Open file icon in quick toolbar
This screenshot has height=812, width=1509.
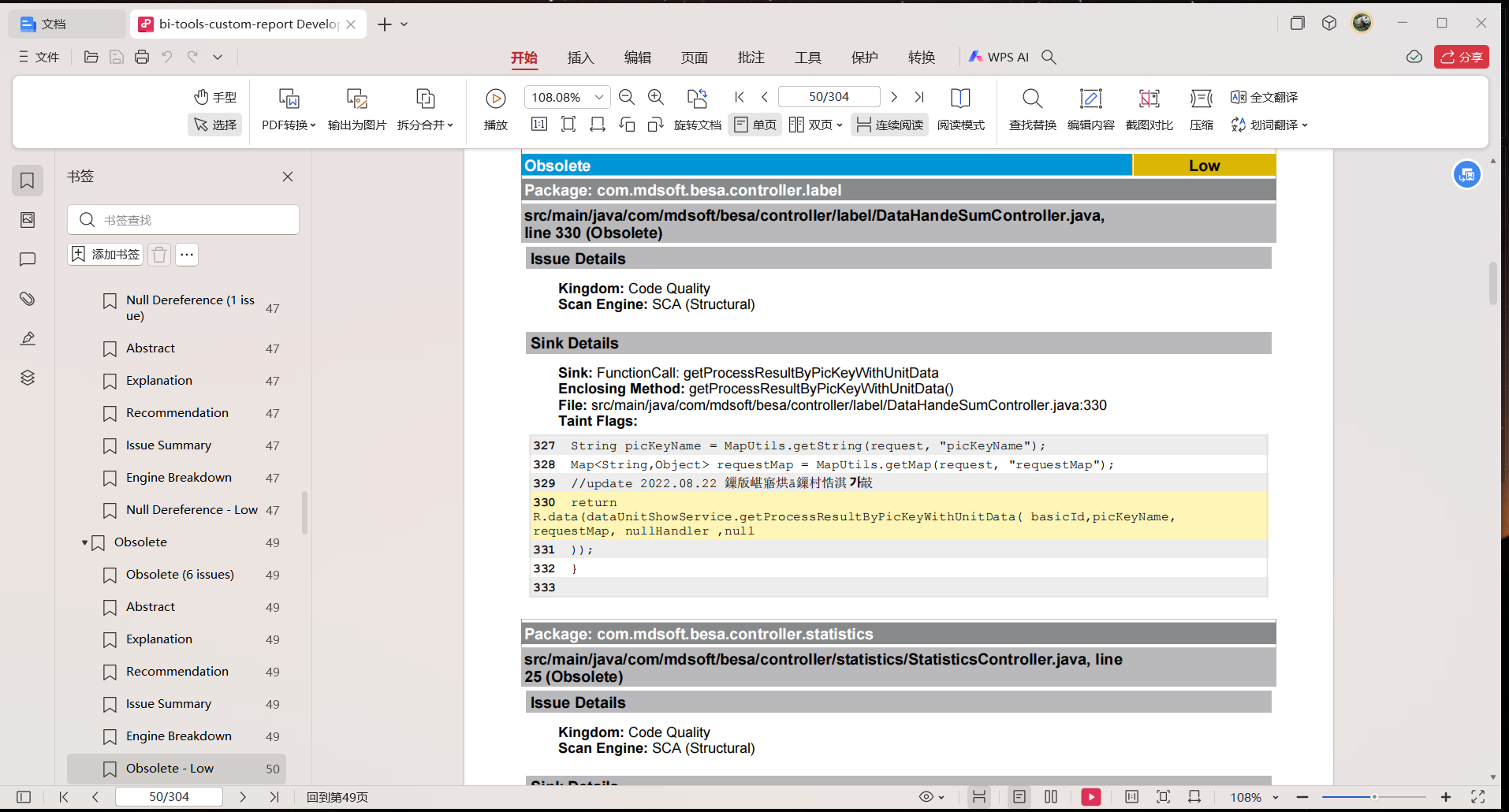(x=91, y=57)
